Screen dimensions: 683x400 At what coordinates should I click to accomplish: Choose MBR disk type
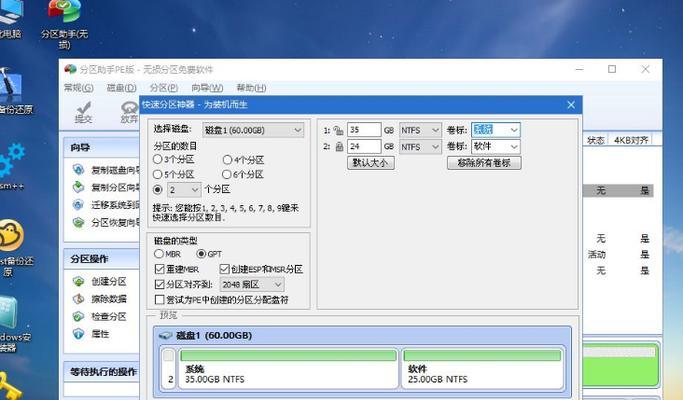click(167, 254)
